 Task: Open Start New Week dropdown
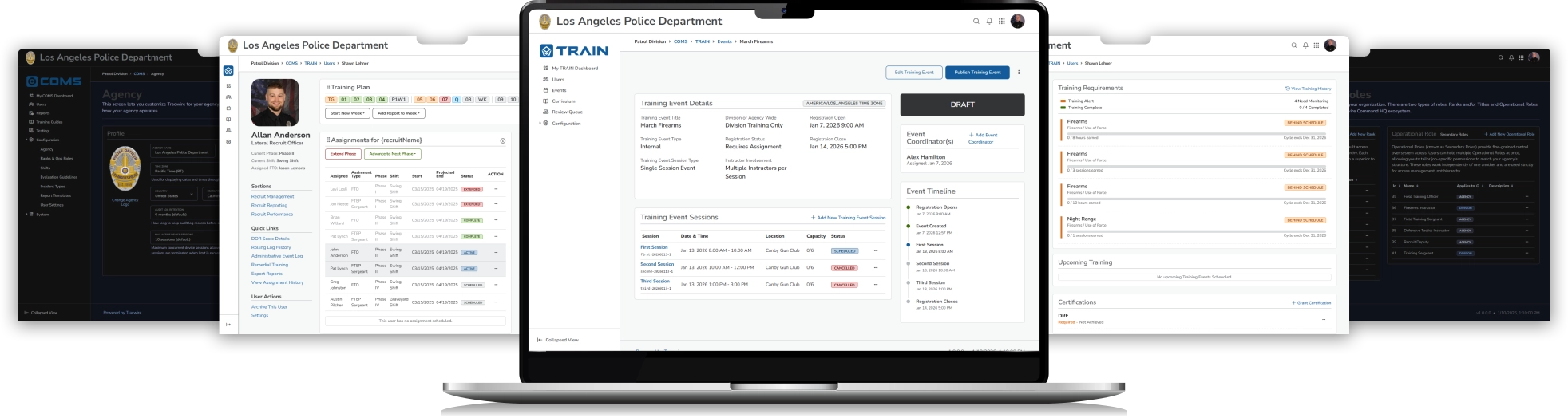348,113
